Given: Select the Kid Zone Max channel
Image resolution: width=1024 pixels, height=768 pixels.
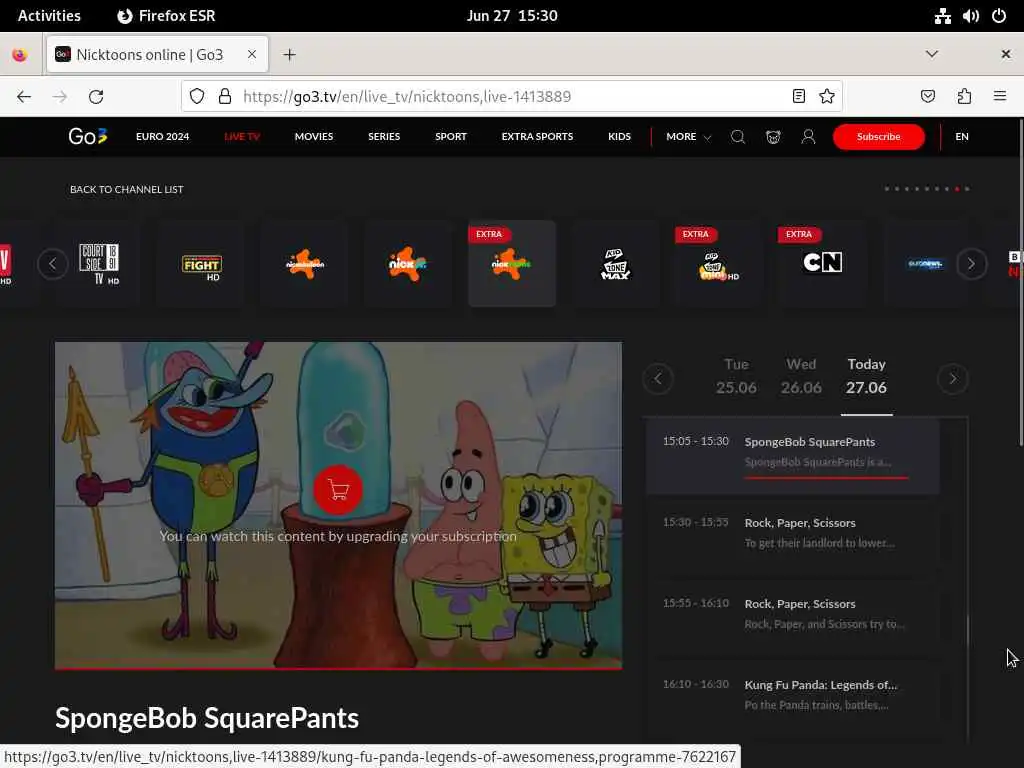Looking at the screenshot, I should coord(615,264).
